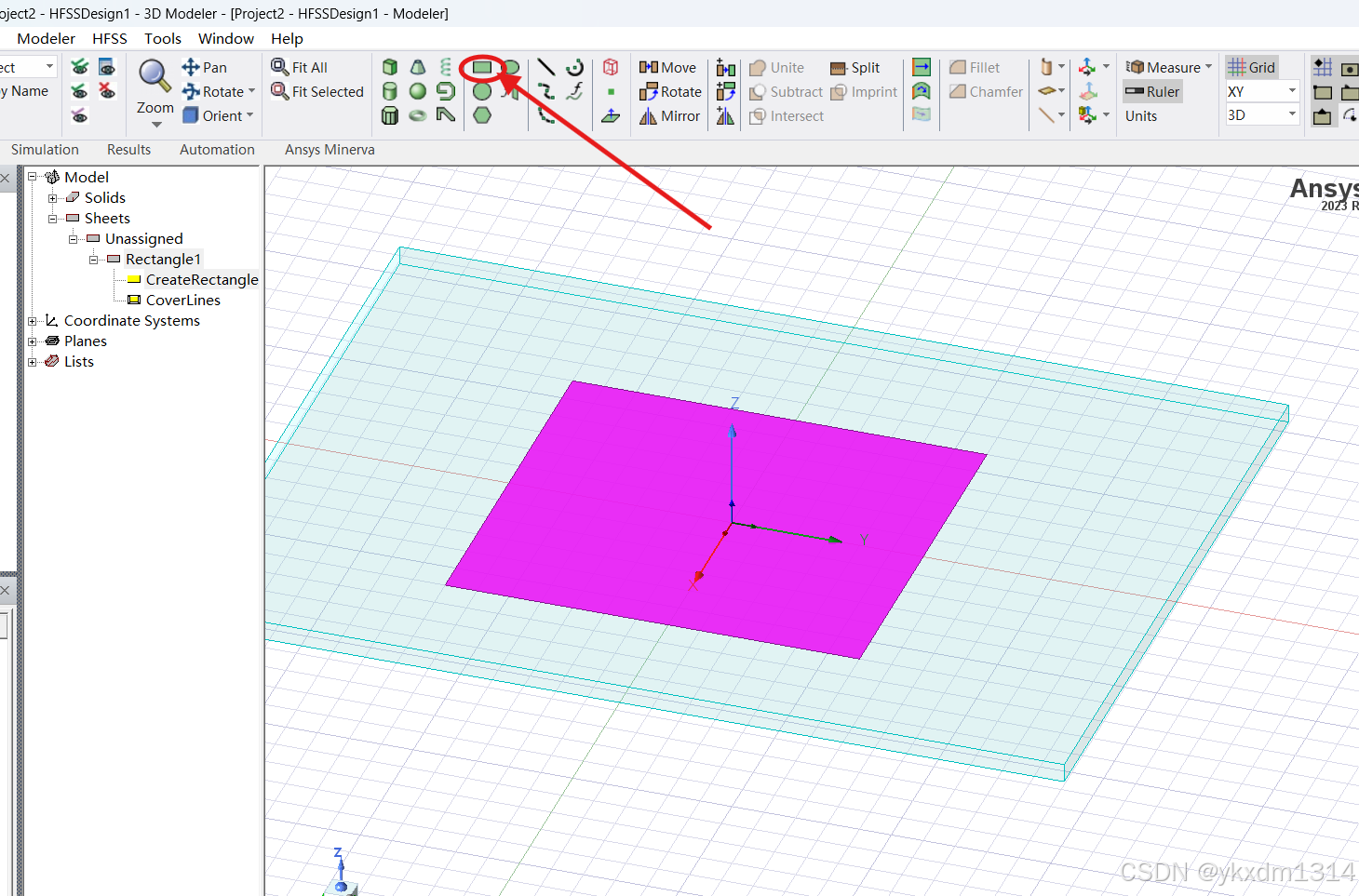This screenshot has width=1359, height=896.
Task: Toggle the snap-to-edge-center mode icon
Action: tap(1323, 115)
